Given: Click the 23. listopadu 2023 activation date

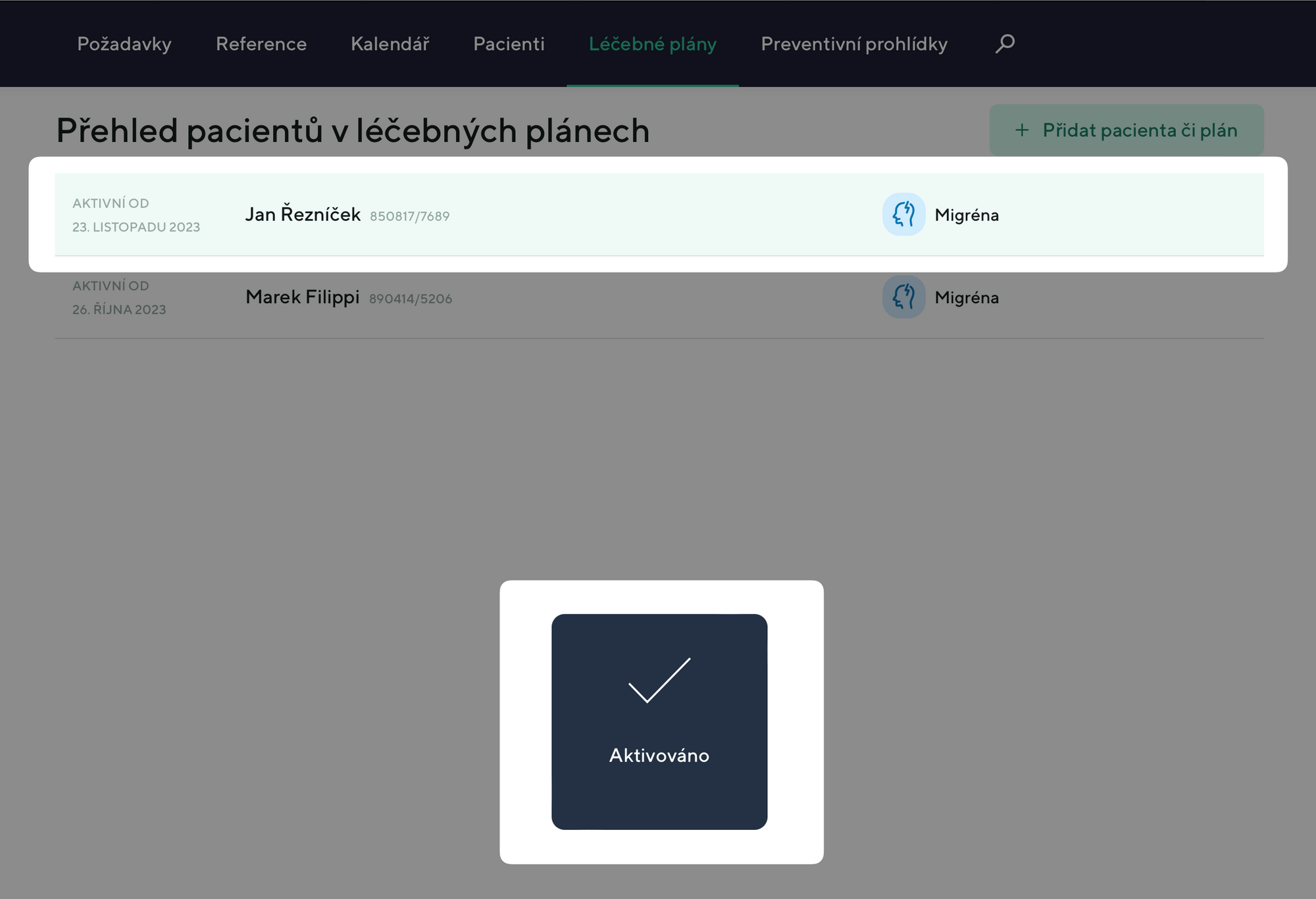Looking at the screenshot, I should (136, 227).
